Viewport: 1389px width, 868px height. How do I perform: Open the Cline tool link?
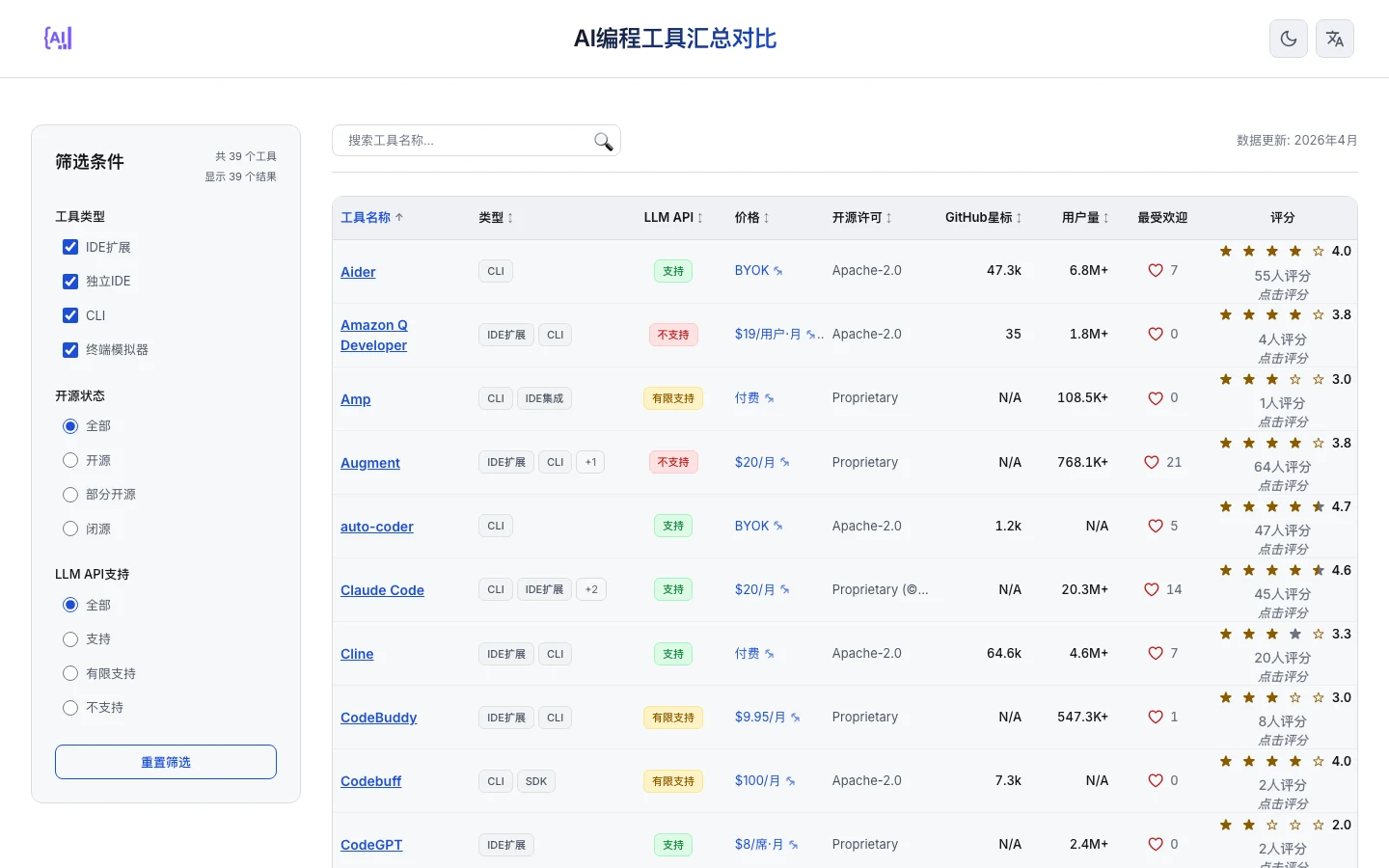(x=357, y=654)
